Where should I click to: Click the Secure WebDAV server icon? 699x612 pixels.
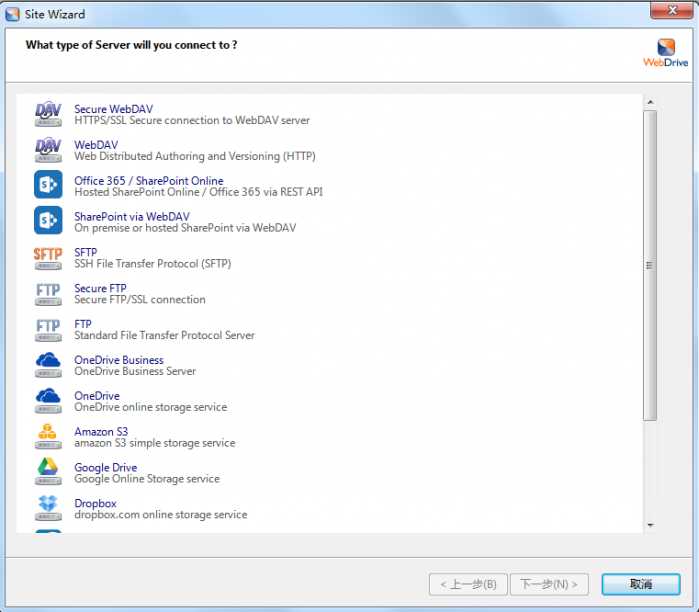point(48,114)
